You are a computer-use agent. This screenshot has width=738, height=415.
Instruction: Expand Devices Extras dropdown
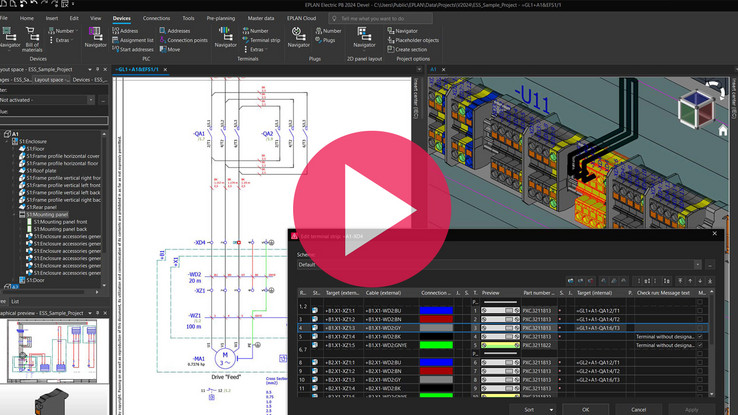pos(72,40)
